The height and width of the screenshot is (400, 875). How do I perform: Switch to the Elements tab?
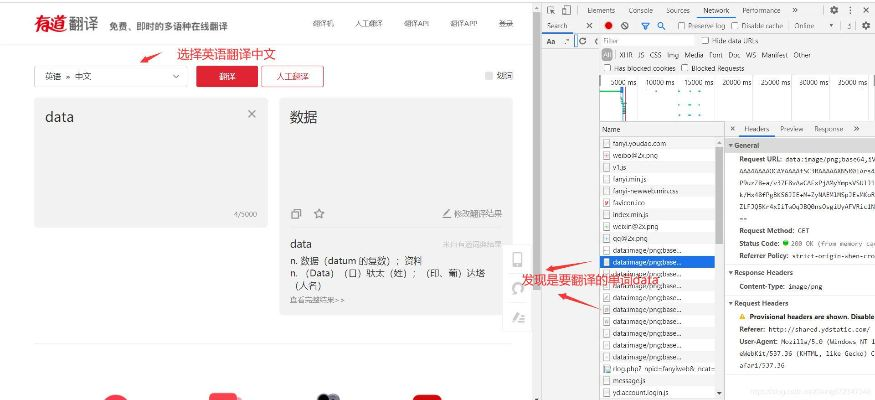pos(601,11)
